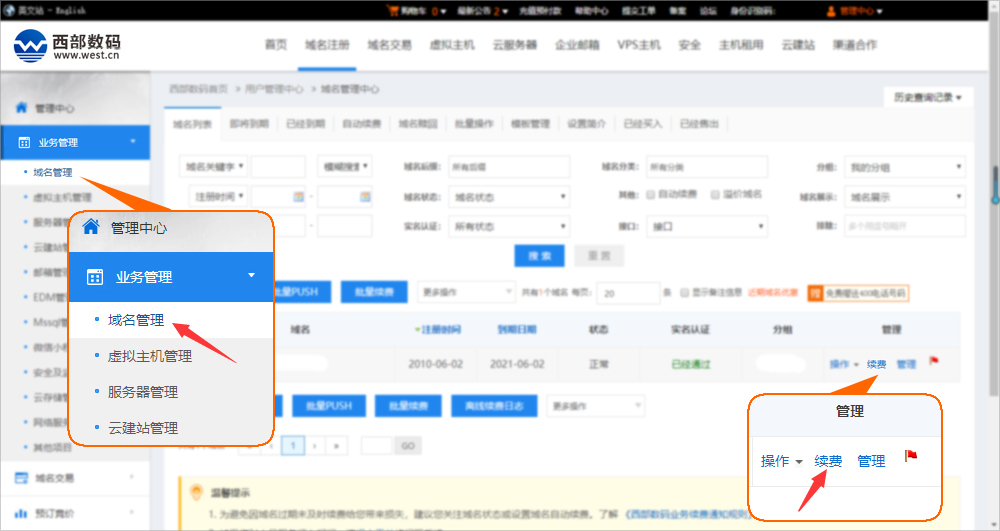Click the calendar icon for start date

[x=299, y=197]
